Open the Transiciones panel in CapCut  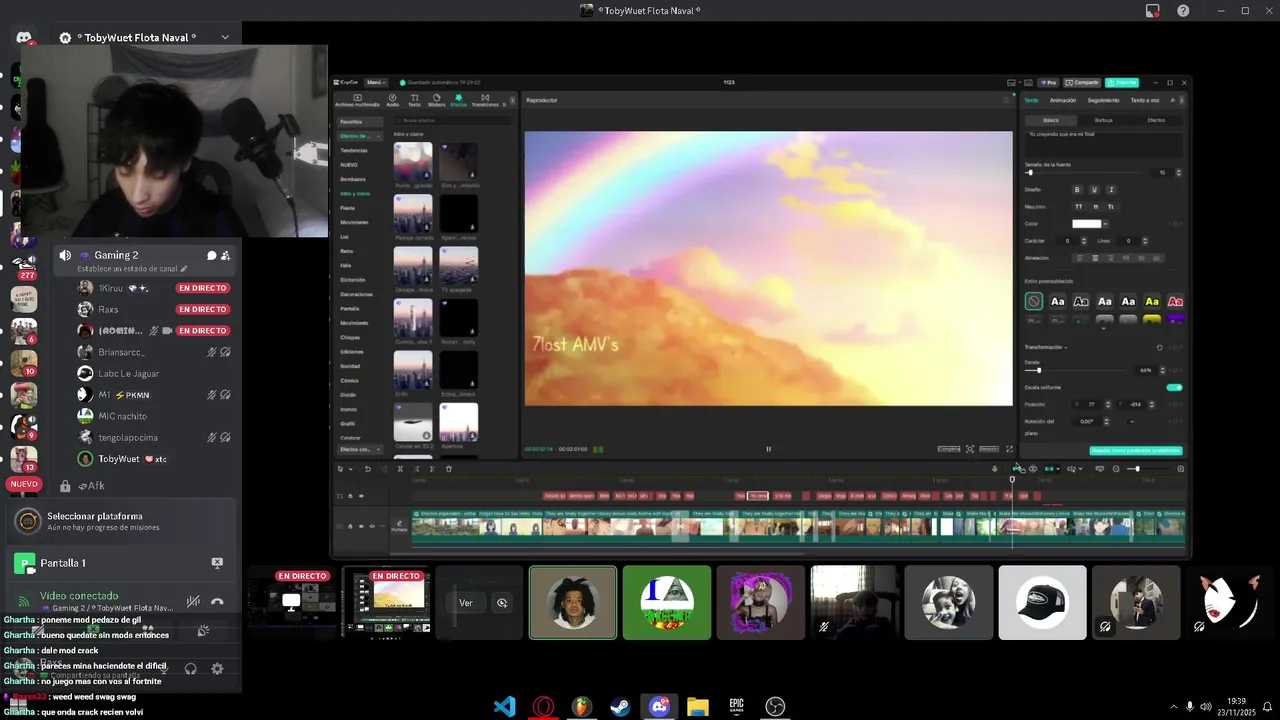(485, 100)
